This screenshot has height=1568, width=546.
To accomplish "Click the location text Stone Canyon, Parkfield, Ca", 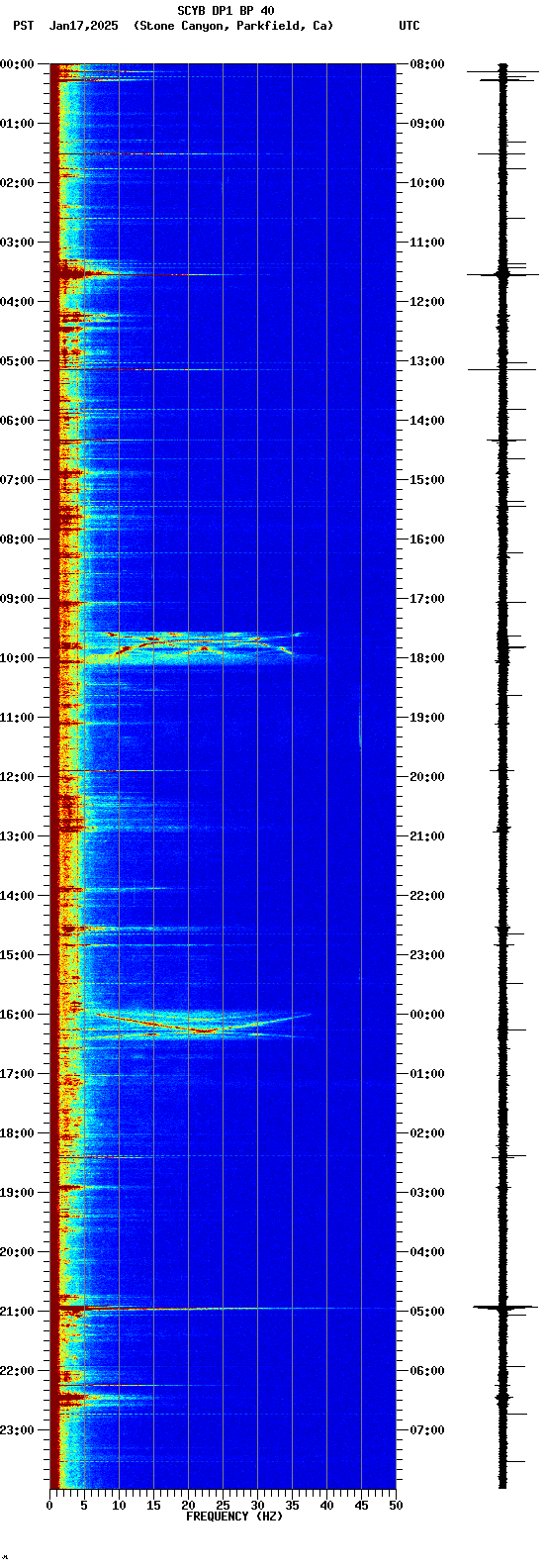I will coord(233,26).
